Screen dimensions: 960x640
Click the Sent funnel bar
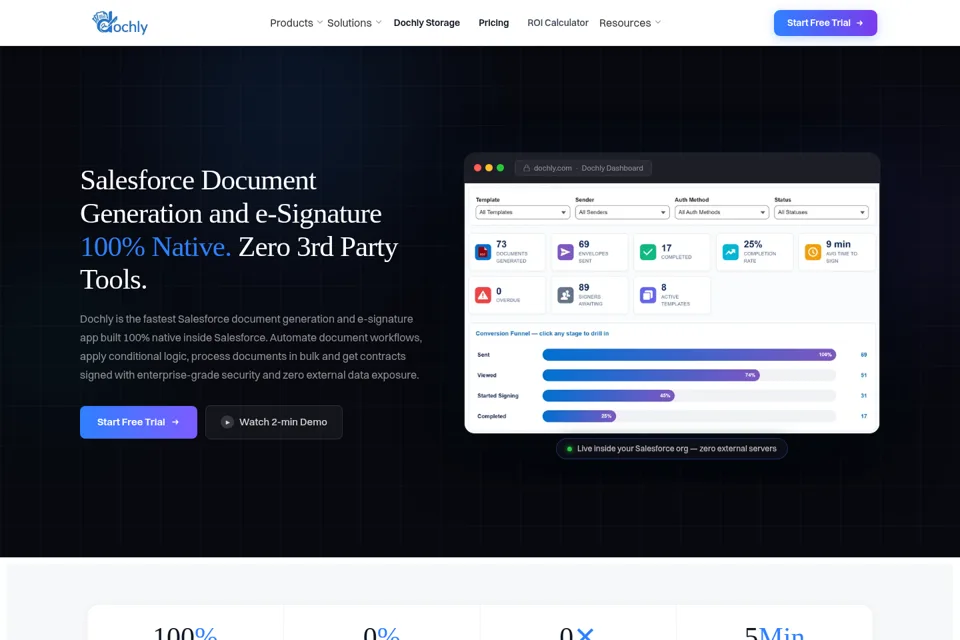click(x=689, y=355)
